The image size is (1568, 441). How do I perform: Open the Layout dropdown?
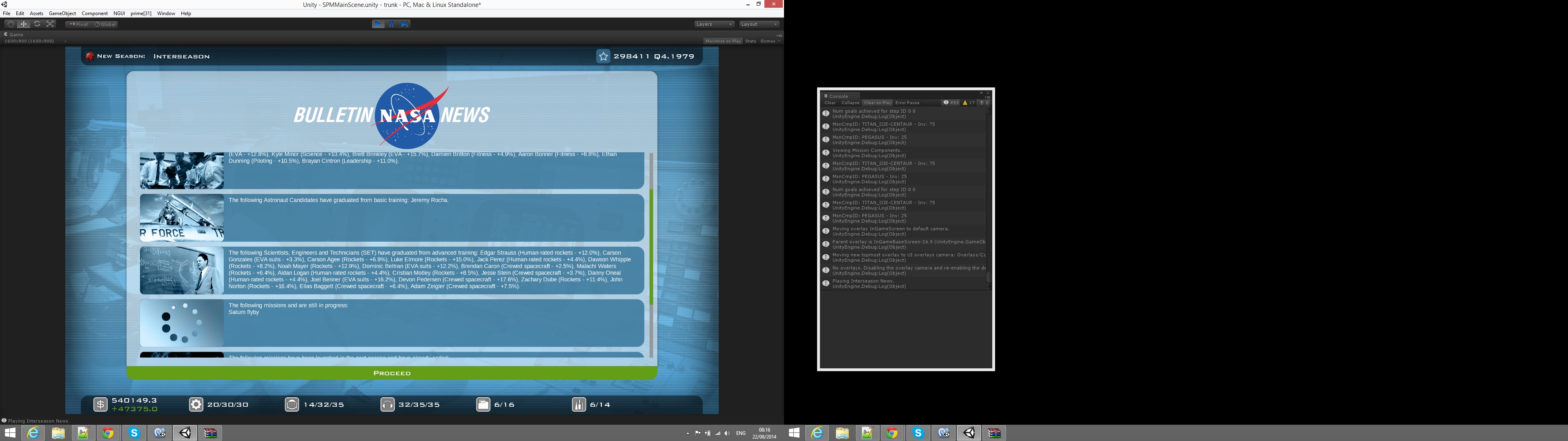(x=759, y=24)
